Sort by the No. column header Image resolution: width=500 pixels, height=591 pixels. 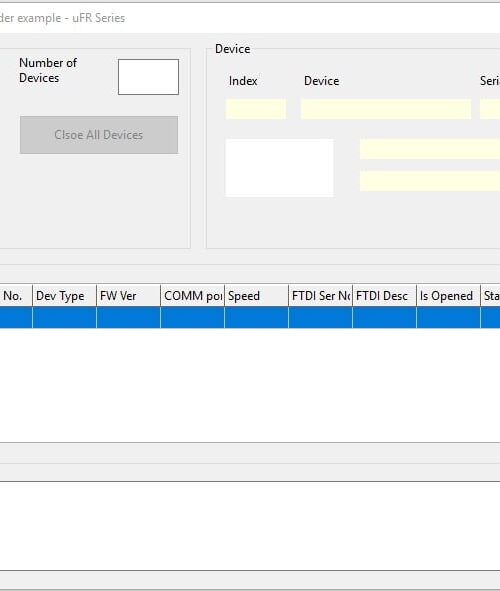coord(16,296)
